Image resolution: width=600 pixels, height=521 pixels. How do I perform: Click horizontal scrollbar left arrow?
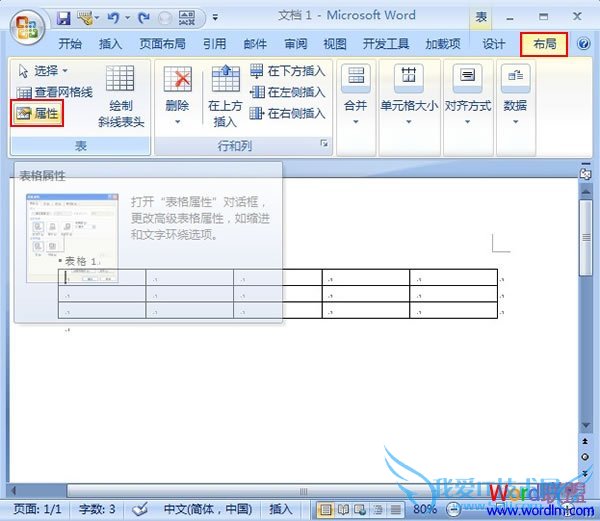13,490
